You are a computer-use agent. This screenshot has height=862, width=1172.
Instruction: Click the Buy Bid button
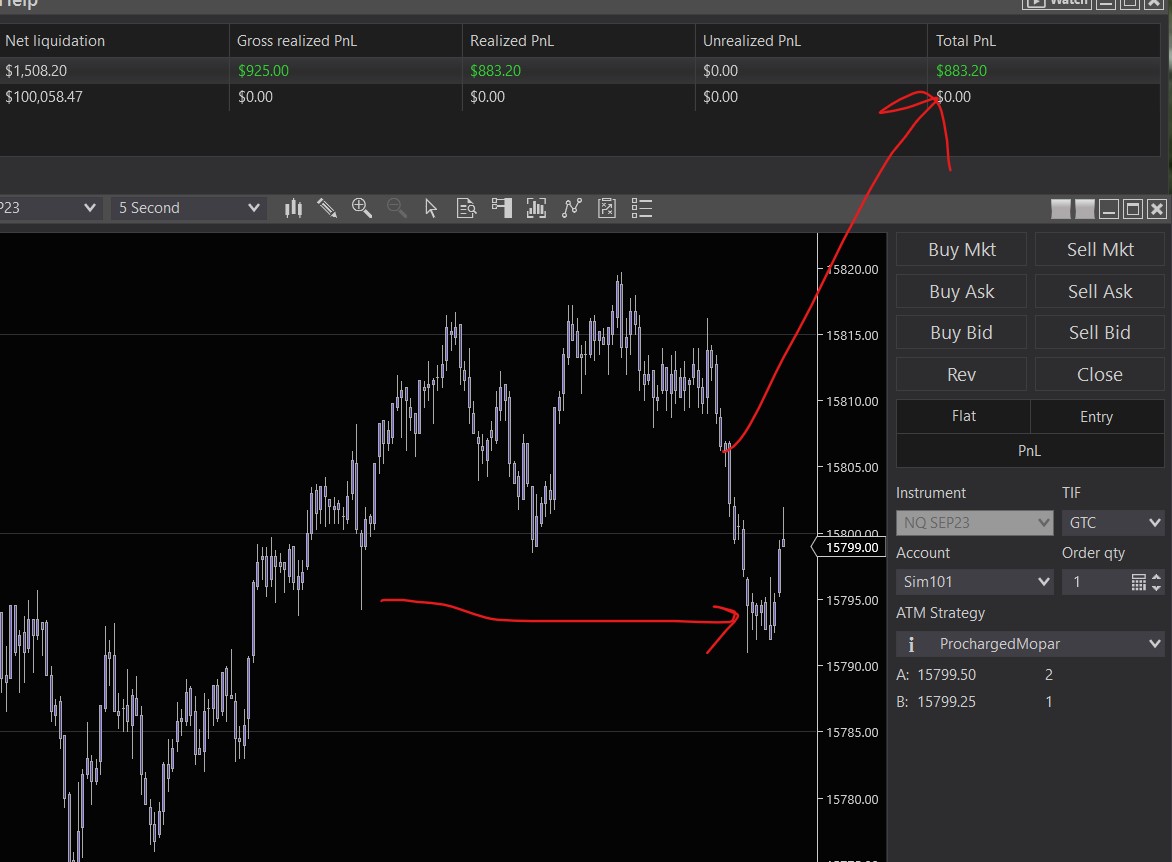[961, 332]
